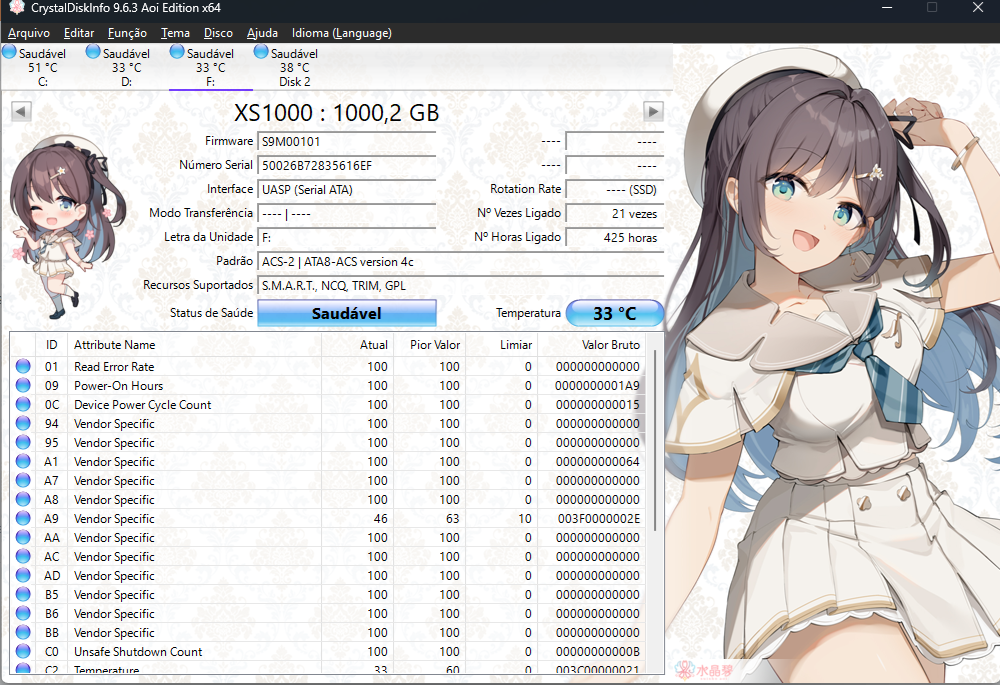Click status orb for attribute B5
Image resolution: width=1000 pixels, height=685 pixels.
click(23, 594)
